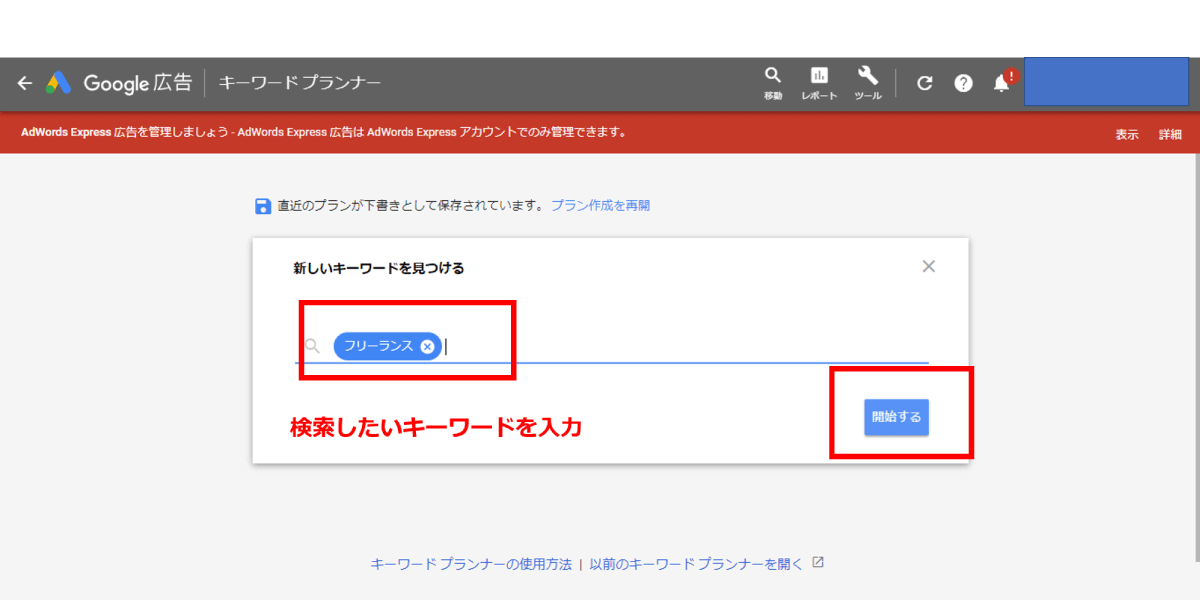Click 詳細 in the red banner
1200x600 pixels.
[x=1170, y=134]
